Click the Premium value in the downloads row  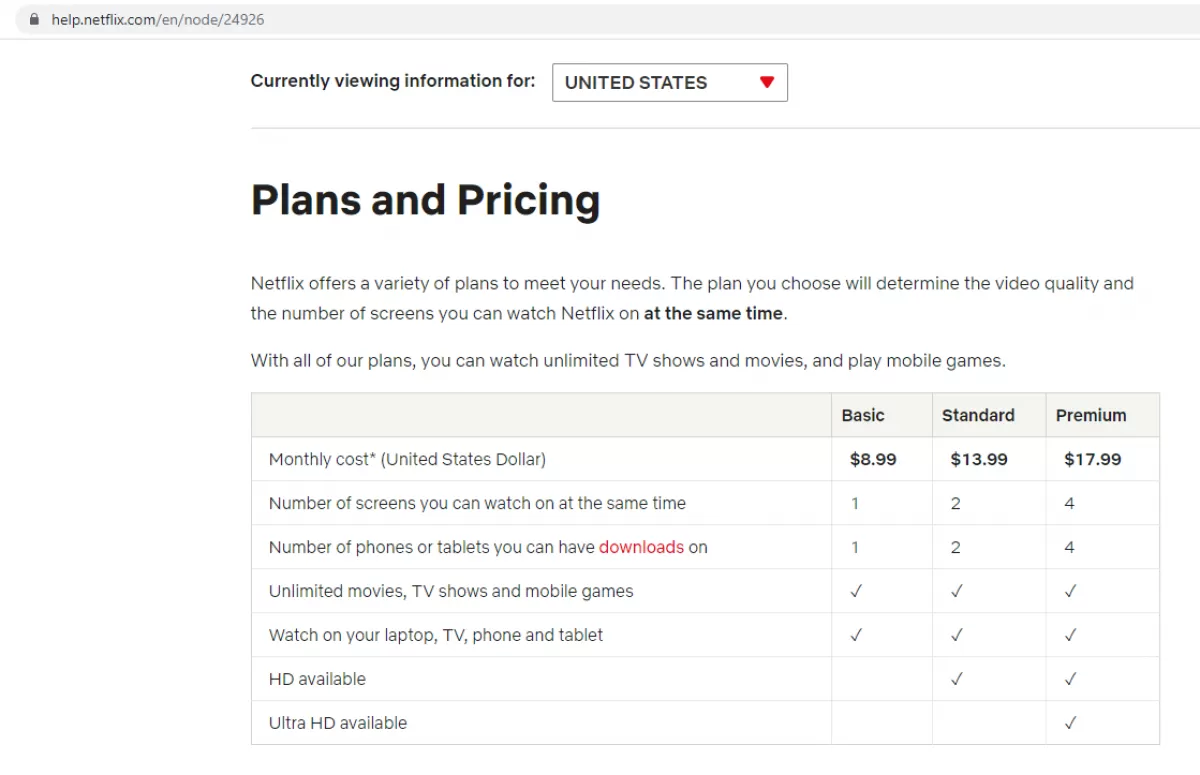[x=1069, y=547]
